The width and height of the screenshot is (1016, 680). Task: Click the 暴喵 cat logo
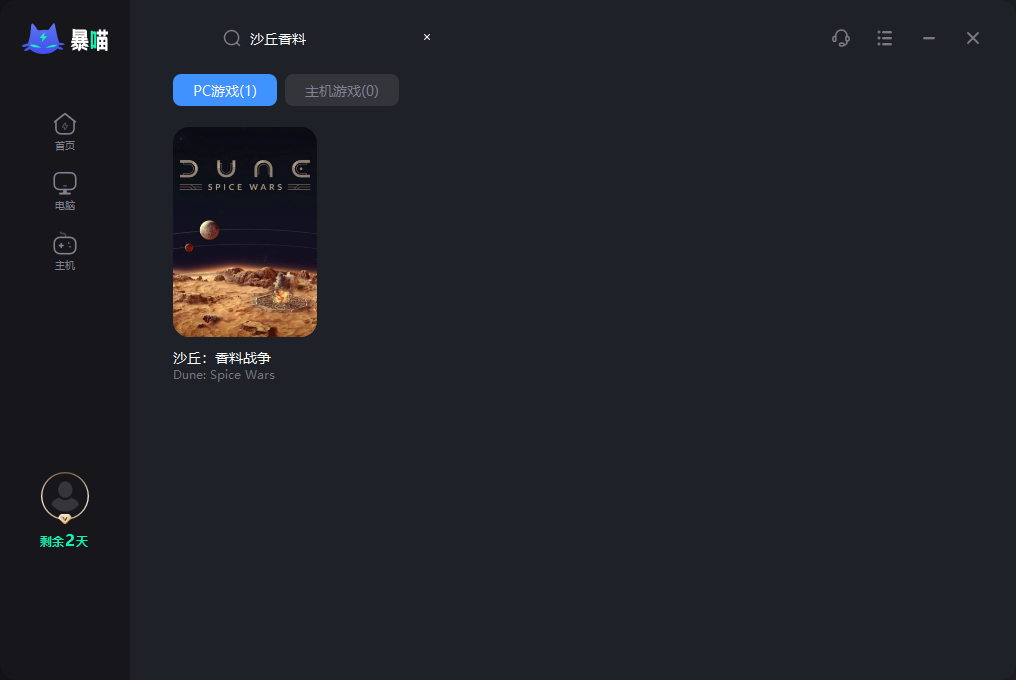[43, 39]
